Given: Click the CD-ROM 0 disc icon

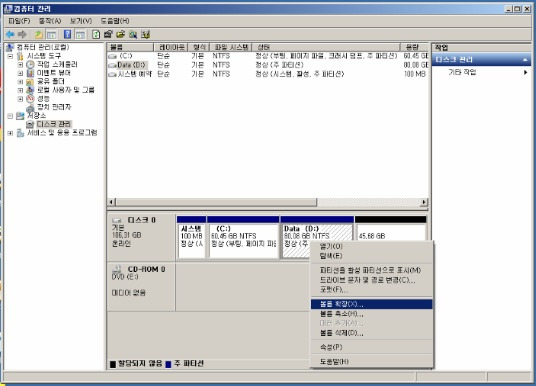Looking at the screenshot, I should [117, 269].
